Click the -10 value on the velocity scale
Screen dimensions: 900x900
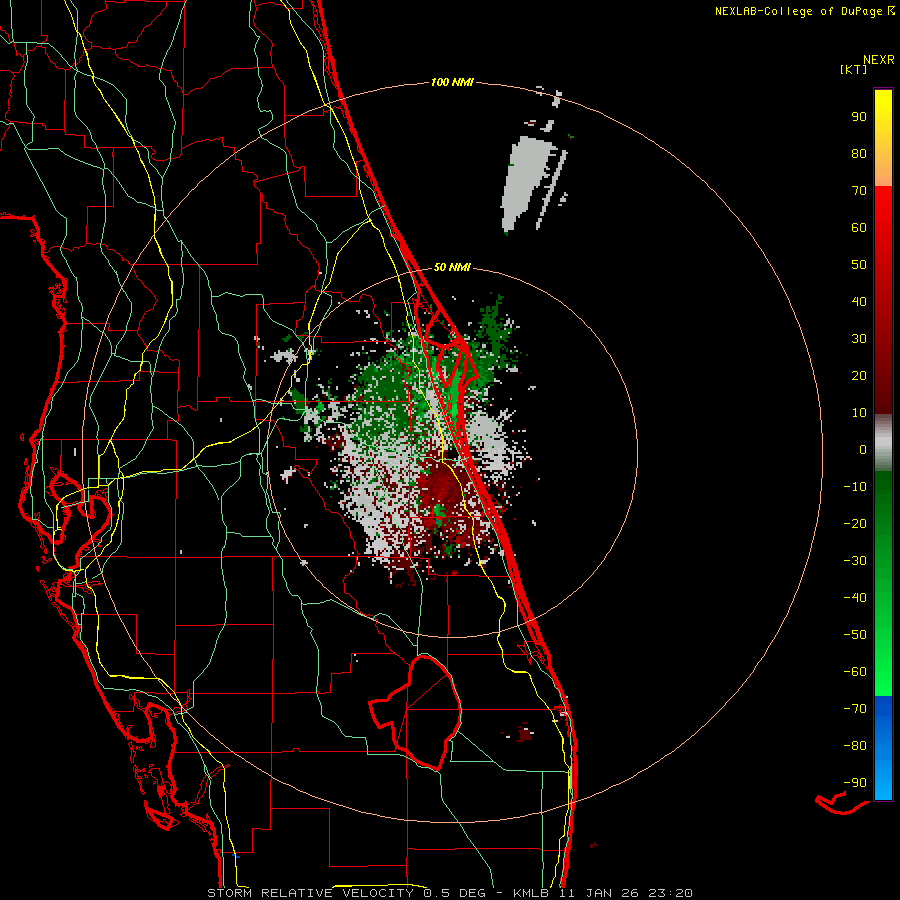point(855,487)
